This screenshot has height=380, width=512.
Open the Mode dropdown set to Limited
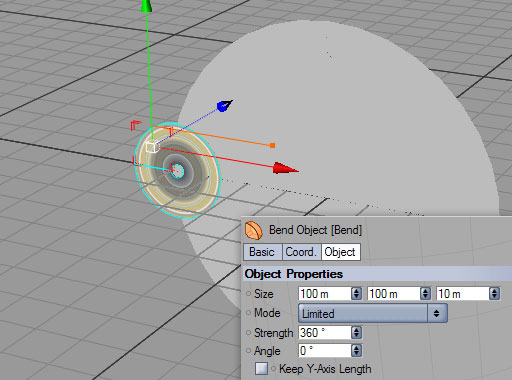(x=373, y=313)
